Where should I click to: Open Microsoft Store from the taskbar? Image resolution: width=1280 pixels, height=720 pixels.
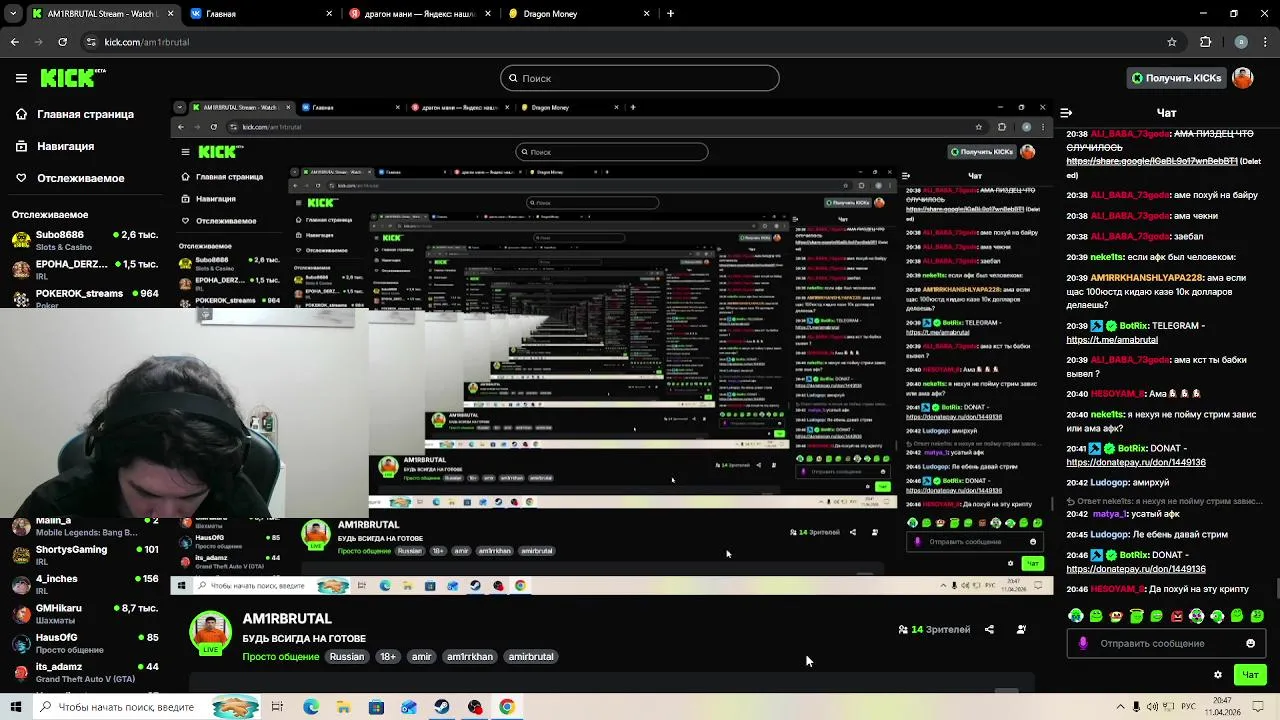click(x=376, y=707)
